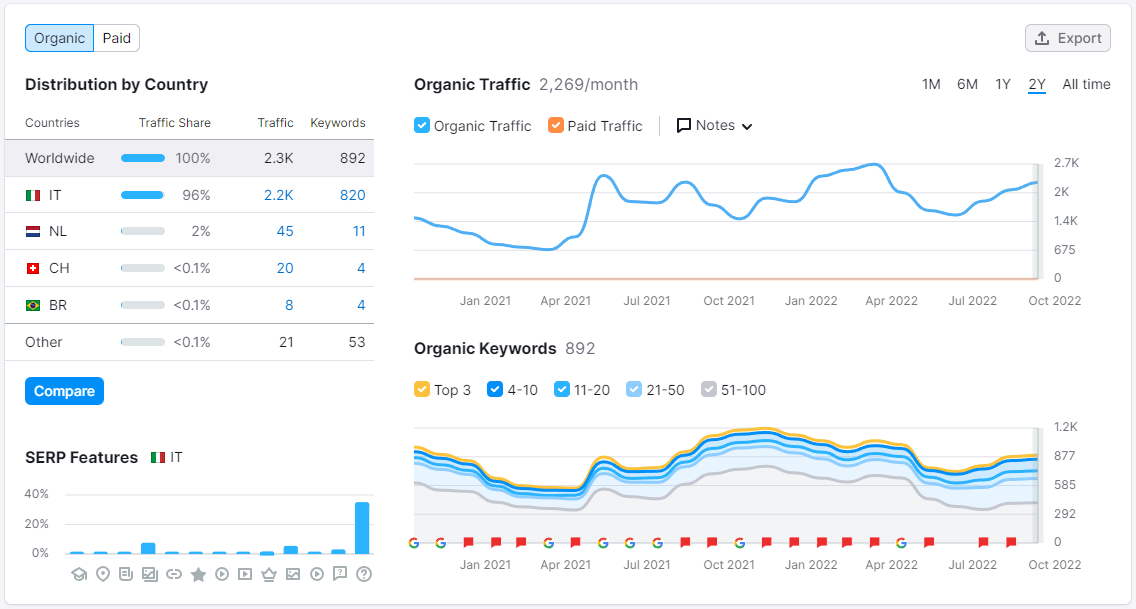This screenshot has height=609, width=1136.
Task: Toggle the 21-50 keywords checkbox
Action: point(634,390)
